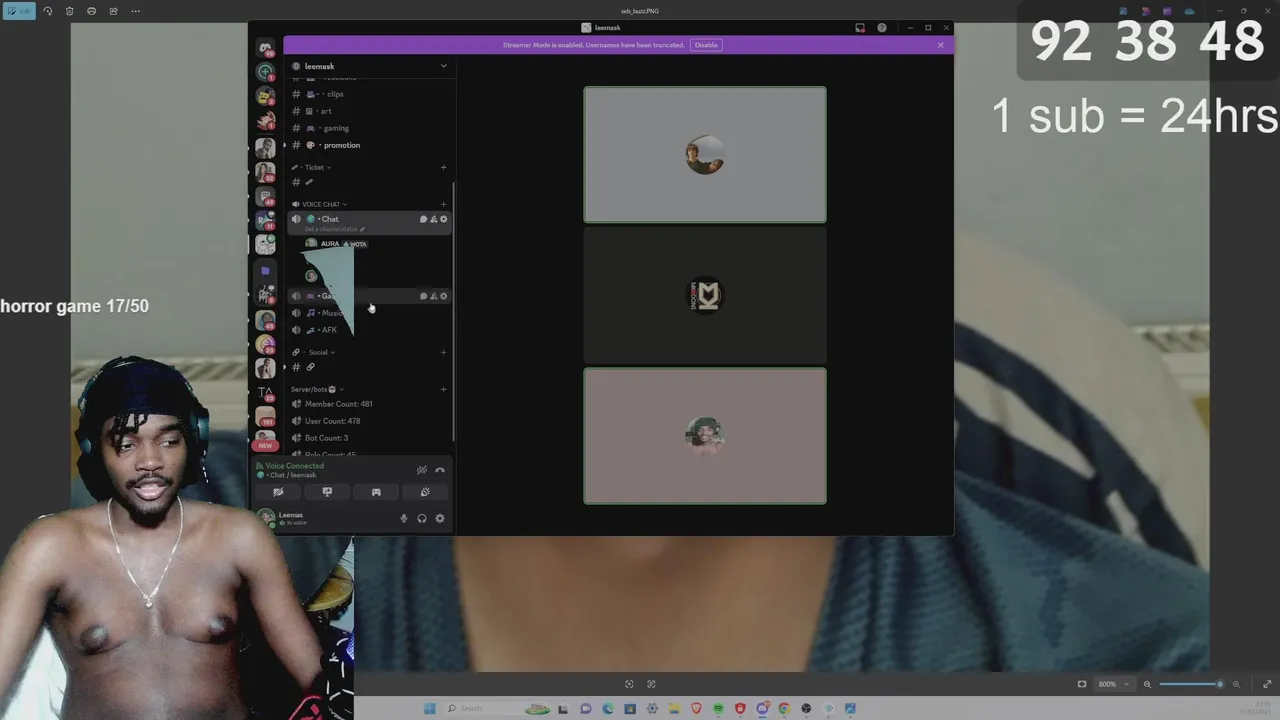This screenshot has height=720, width=1280.
Task: Open the Discord inbox icon in title bar
Action: click(x=860, y=28)
